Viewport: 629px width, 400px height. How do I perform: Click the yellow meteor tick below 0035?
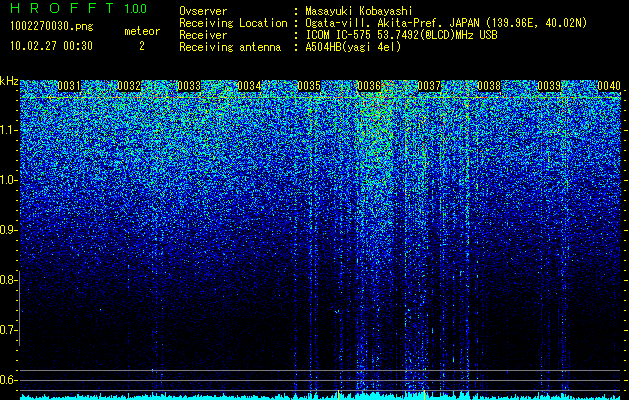(x=338, y=395)
